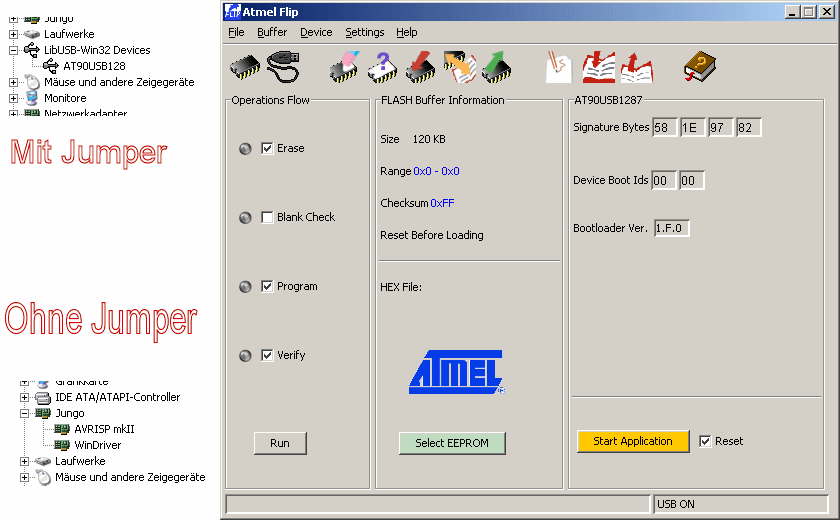The height and width of the screenshot is (520, 840).
Task: Open the Buffer menu
Action: pyautogui.click(x=272, y=32)
